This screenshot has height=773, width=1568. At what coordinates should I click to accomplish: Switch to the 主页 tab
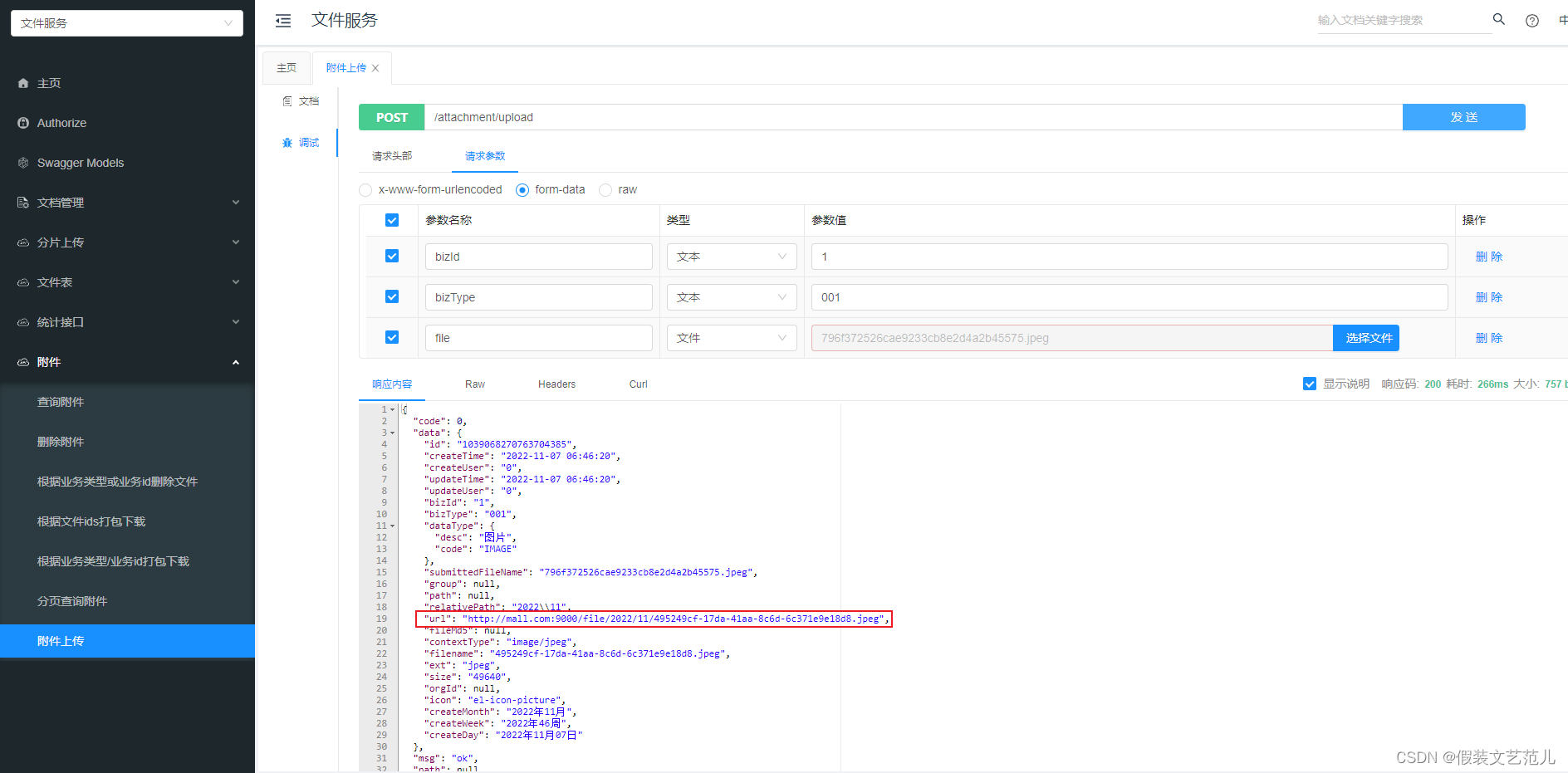pos(287,68)
